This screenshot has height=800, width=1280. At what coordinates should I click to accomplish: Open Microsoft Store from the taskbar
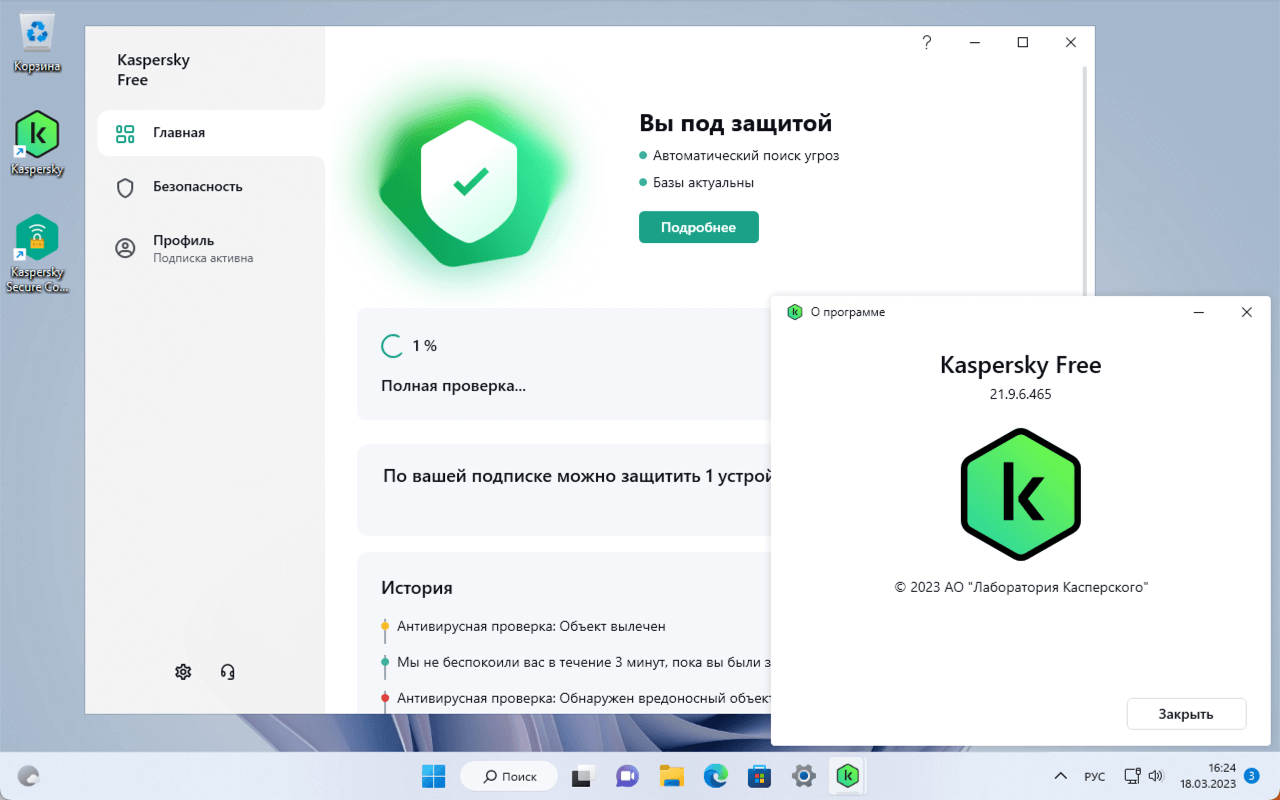click(x=759, y=775)
